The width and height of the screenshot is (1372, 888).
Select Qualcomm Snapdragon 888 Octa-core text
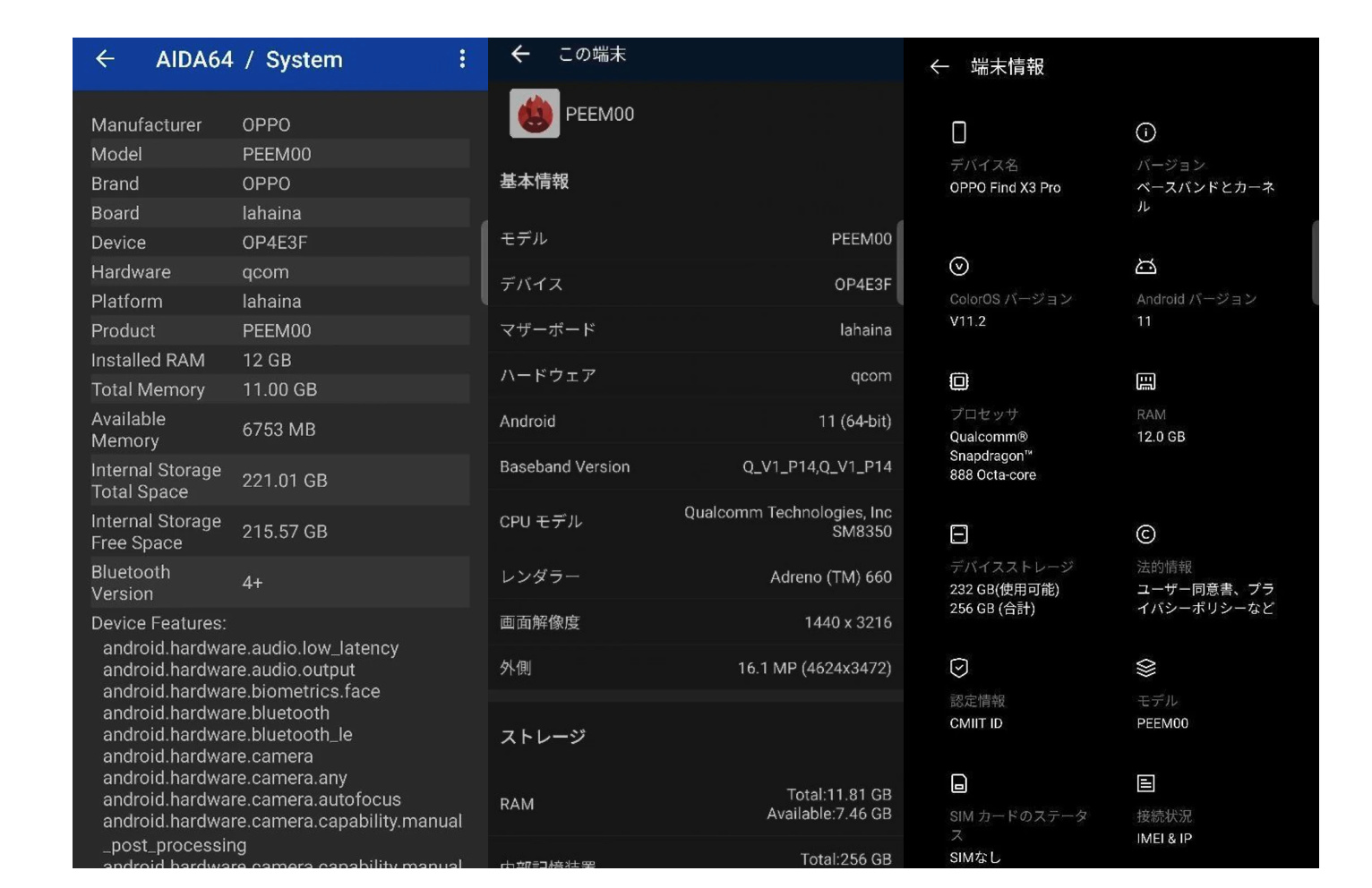(992, 456)
